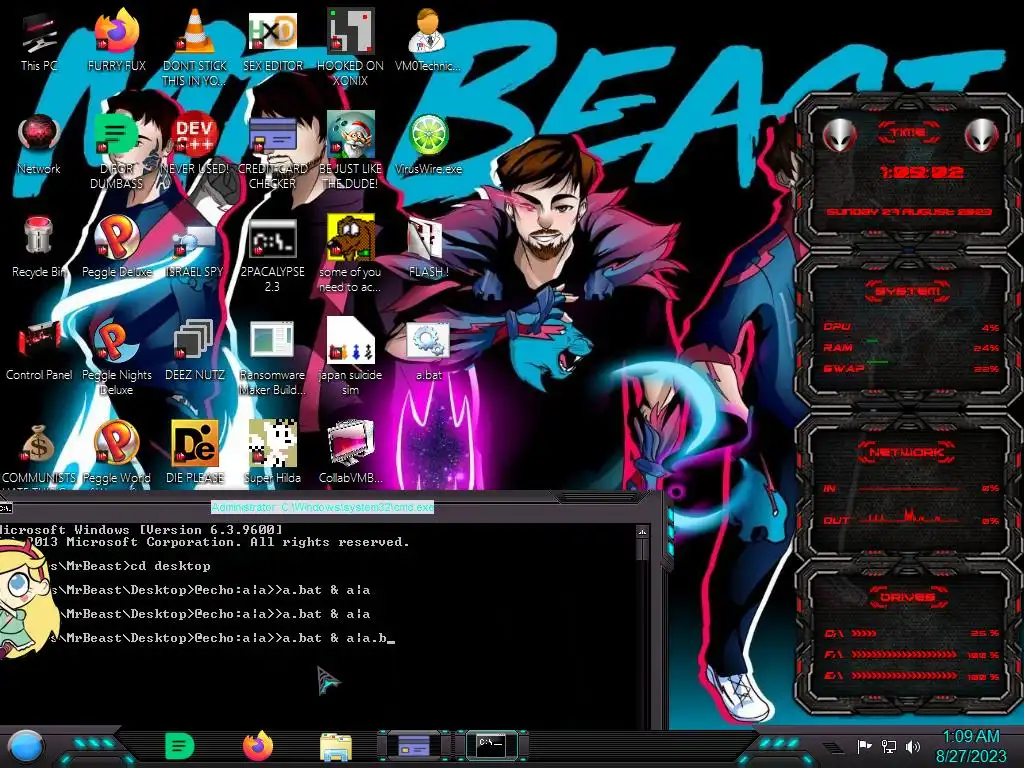Image resolution: width=1024 pixels, height=768 pixels.
Task: Open Action Center flag tray icon
Action: click(x=864, y=746)
